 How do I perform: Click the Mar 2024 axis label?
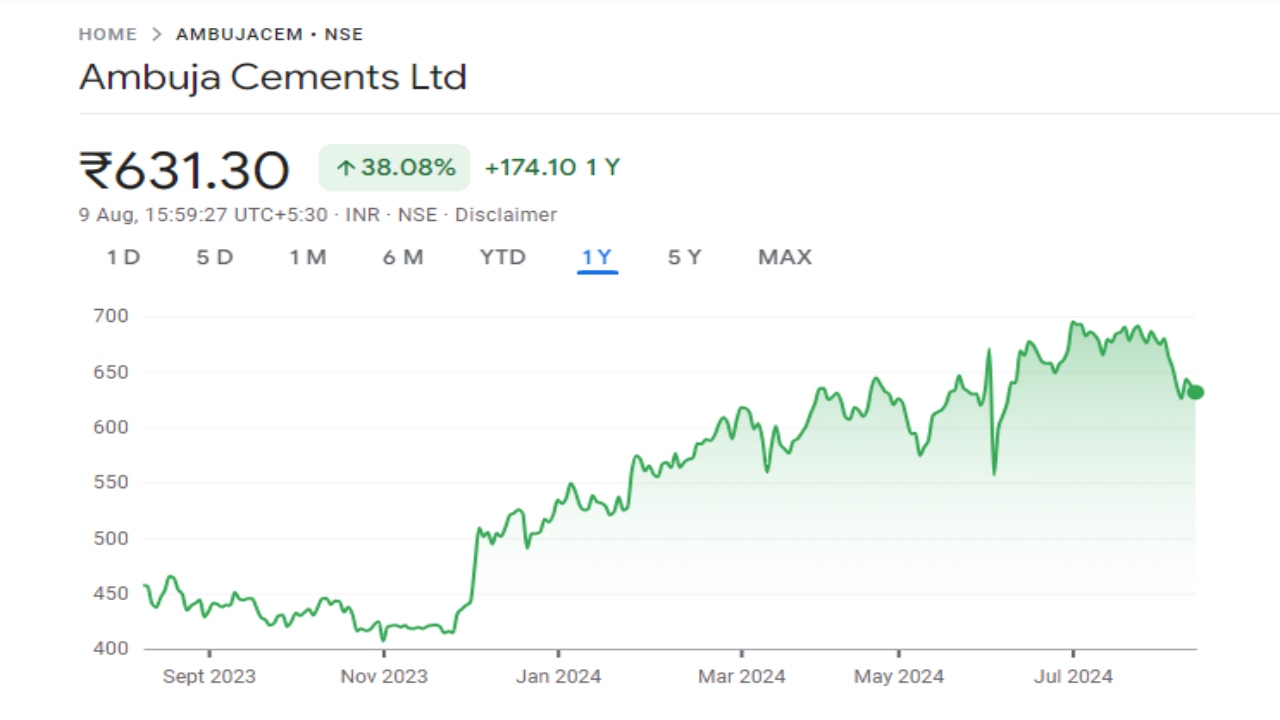[x=741, y=677]
